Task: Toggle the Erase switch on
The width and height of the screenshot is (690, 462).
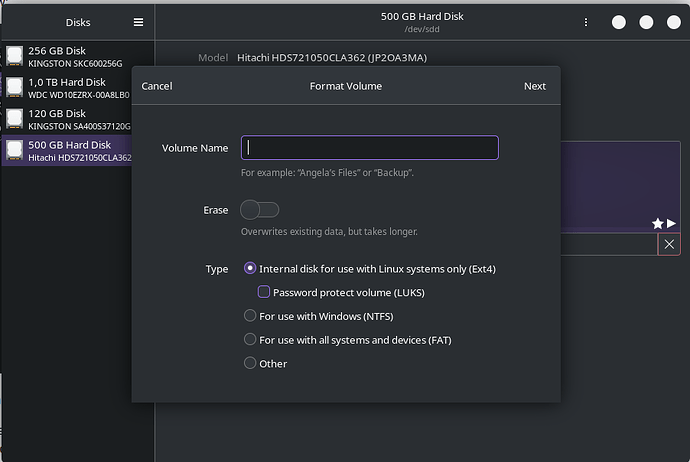Action: click(259, 210)
